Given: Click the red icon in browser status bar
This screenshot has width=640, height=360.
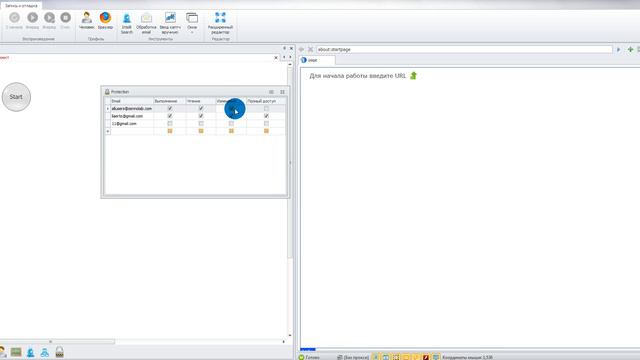Looking at the screenshot, I should [x=426, y=357].
